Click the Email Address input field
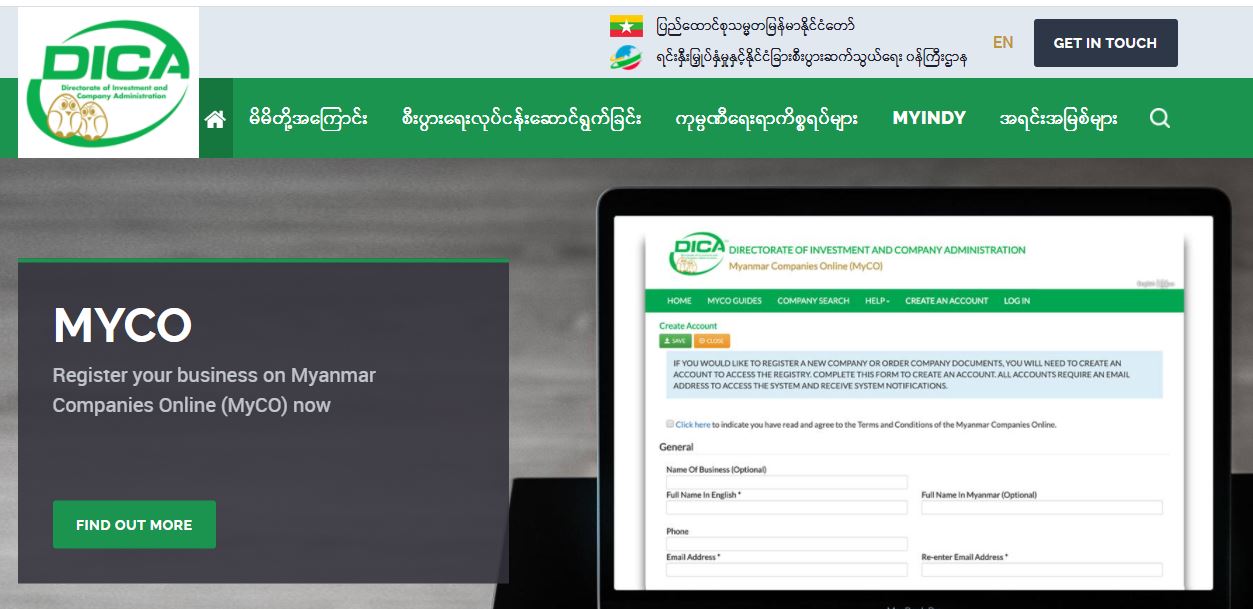 tap(786, 570)
